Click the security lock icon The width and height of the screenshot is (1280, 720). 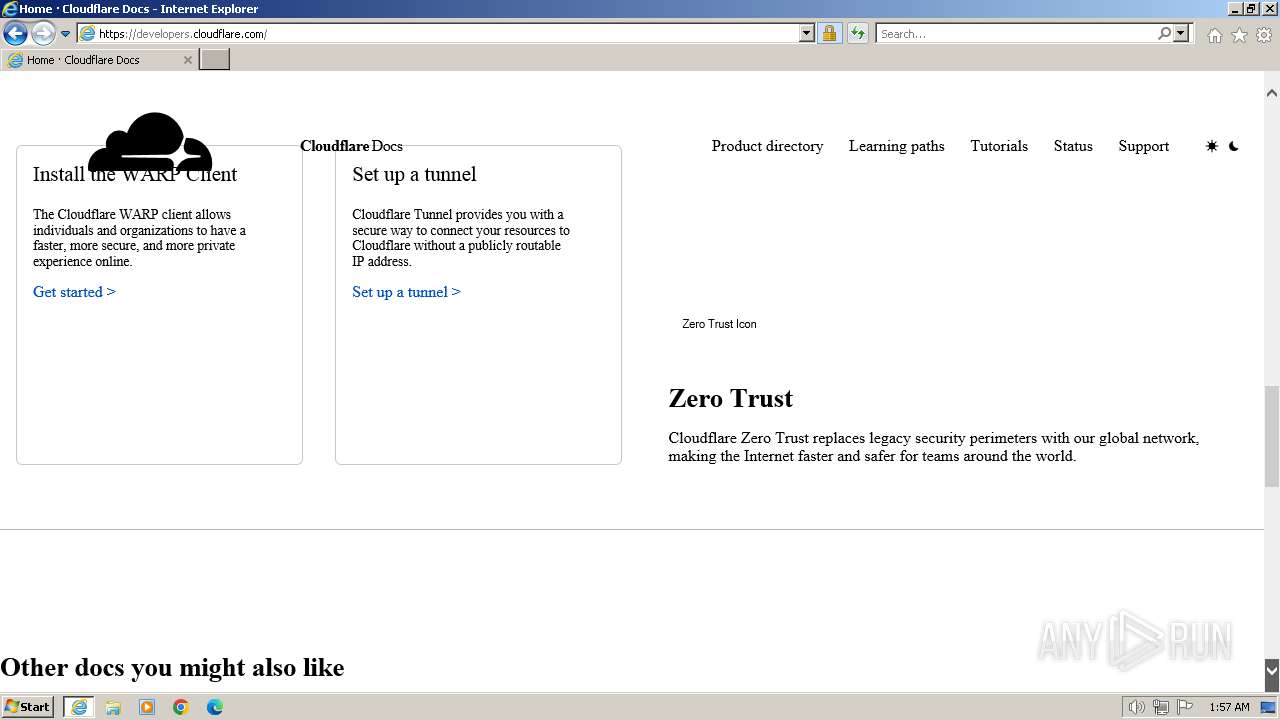coord(829,33)
